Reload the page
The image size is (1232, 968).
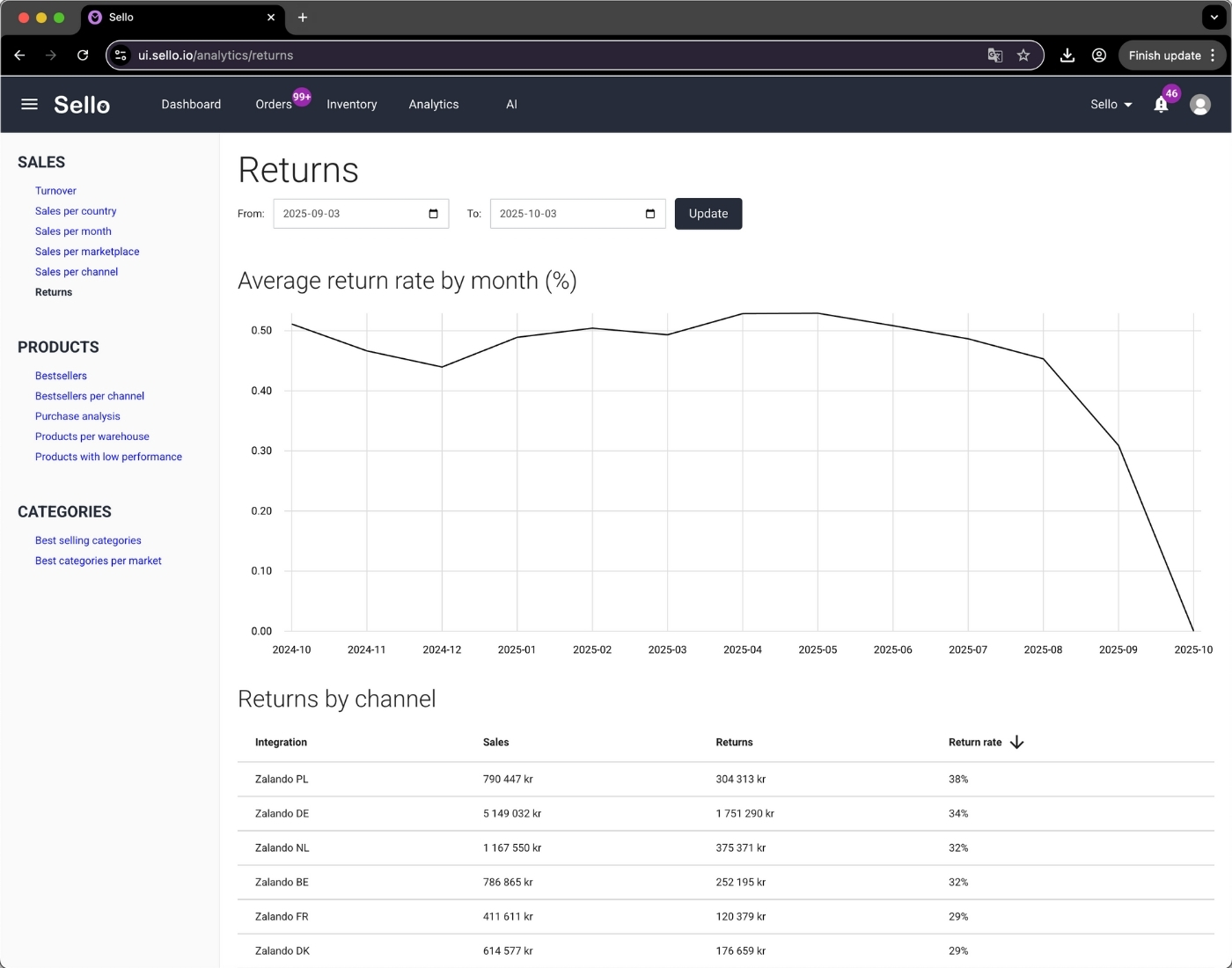pyautogui.click(x=83, y=55)
